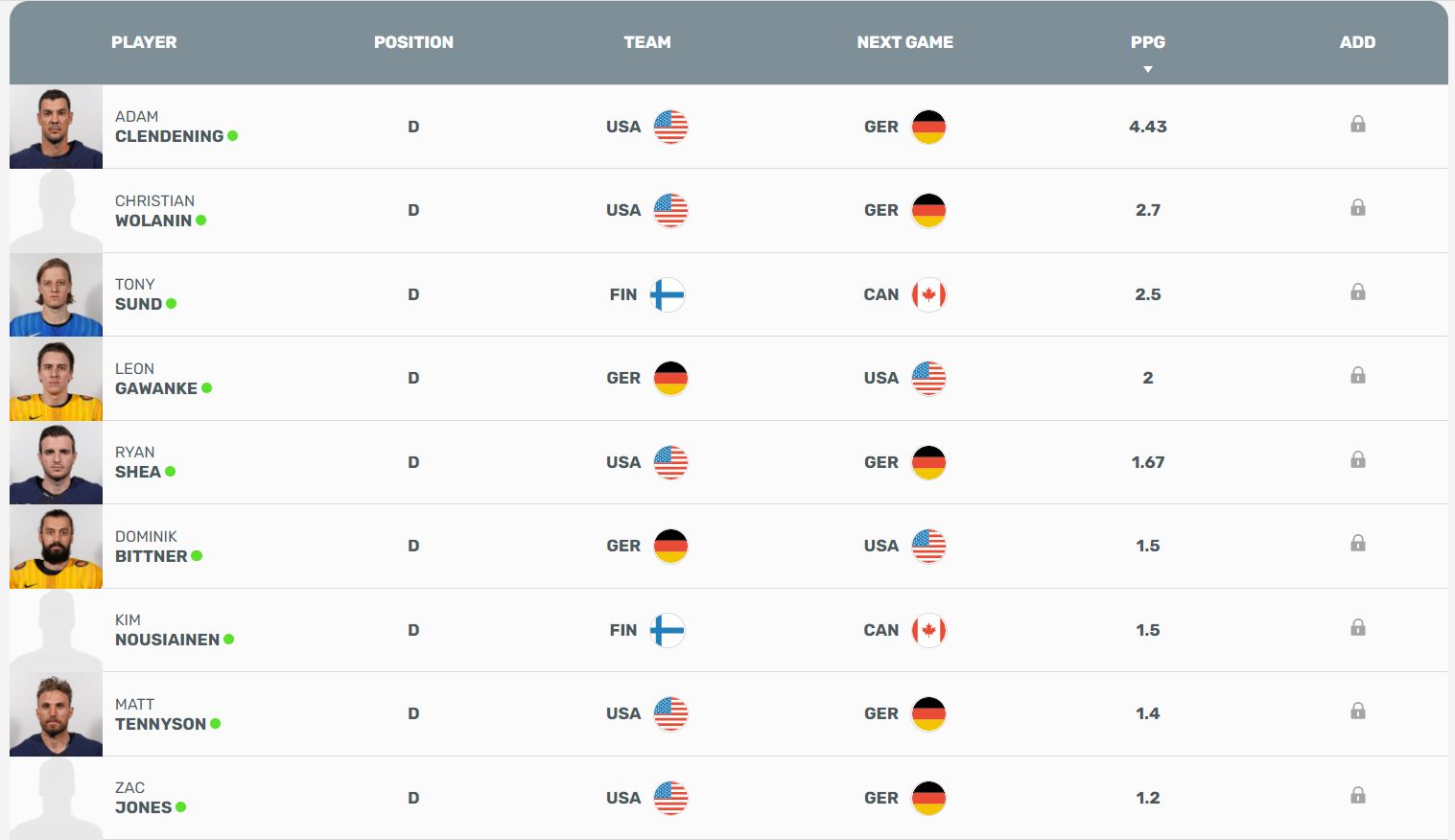The height and width of the screenshot is (840, 1455).
Task: Click the green dot next to Kim Nousiainen
Action: (229, 640)
